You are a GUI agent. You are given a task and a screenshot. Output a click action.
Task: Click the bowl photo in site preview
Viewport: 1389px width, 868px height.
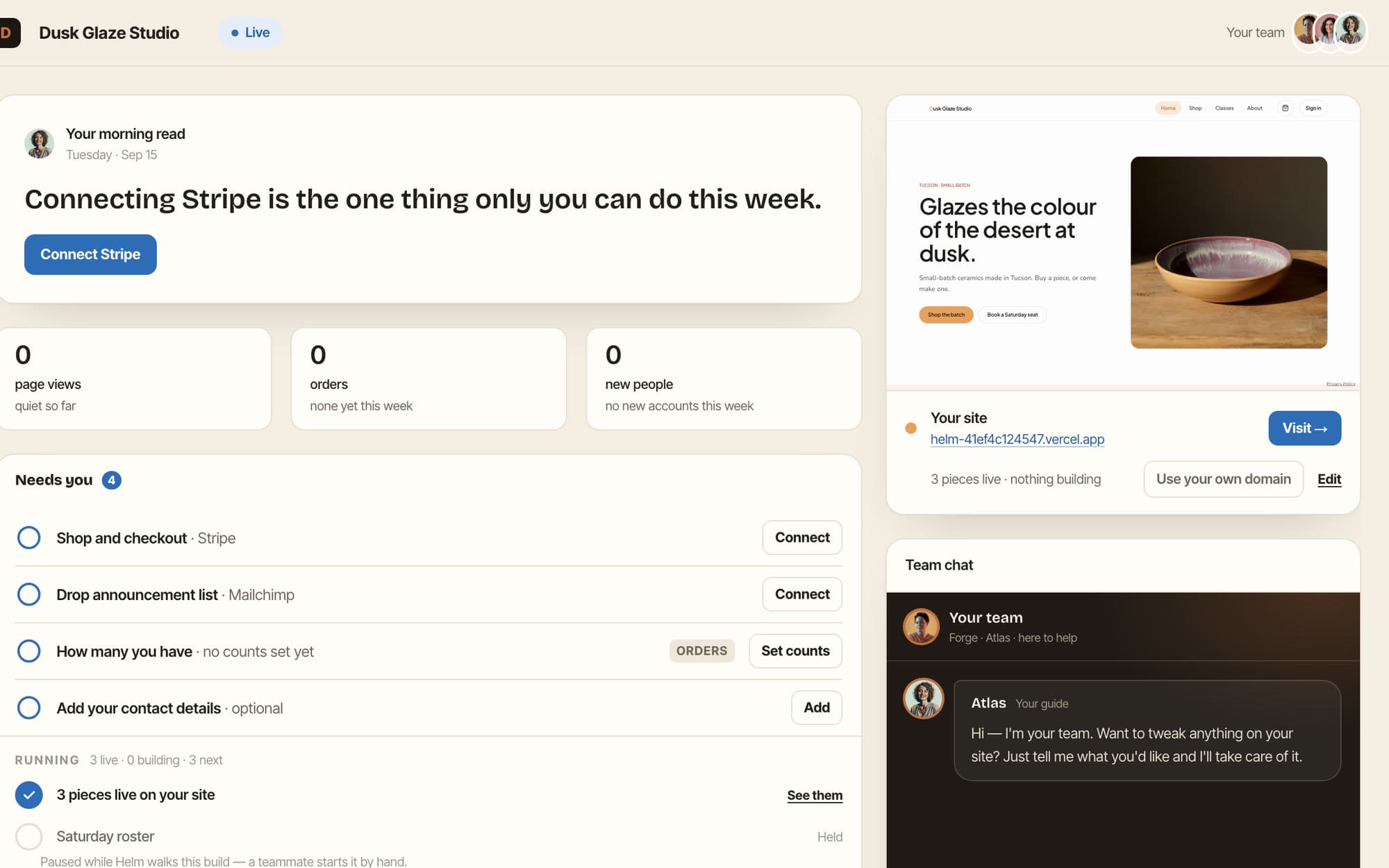click(1229, 253)
